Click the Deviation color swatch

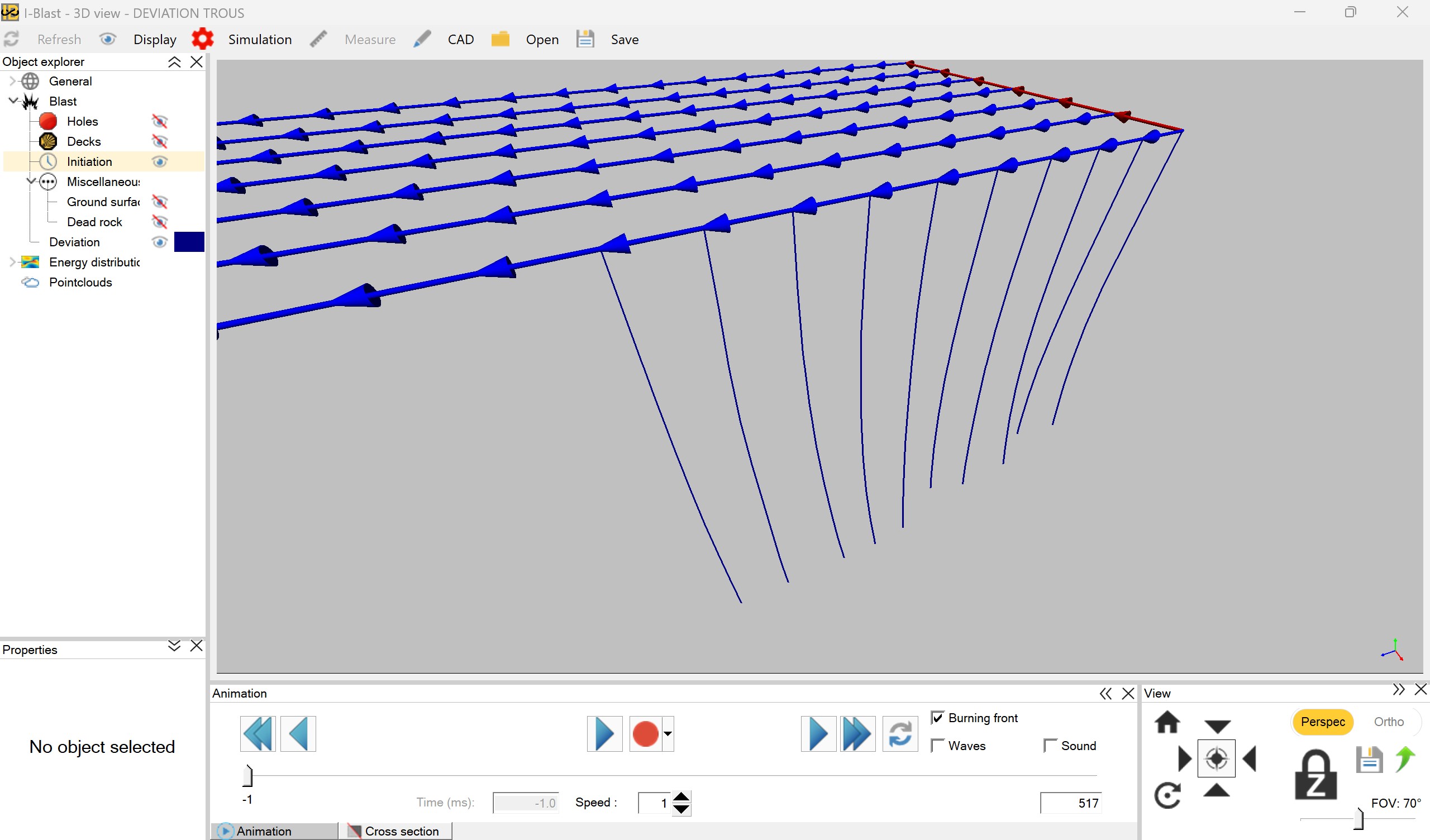(189, 242)
